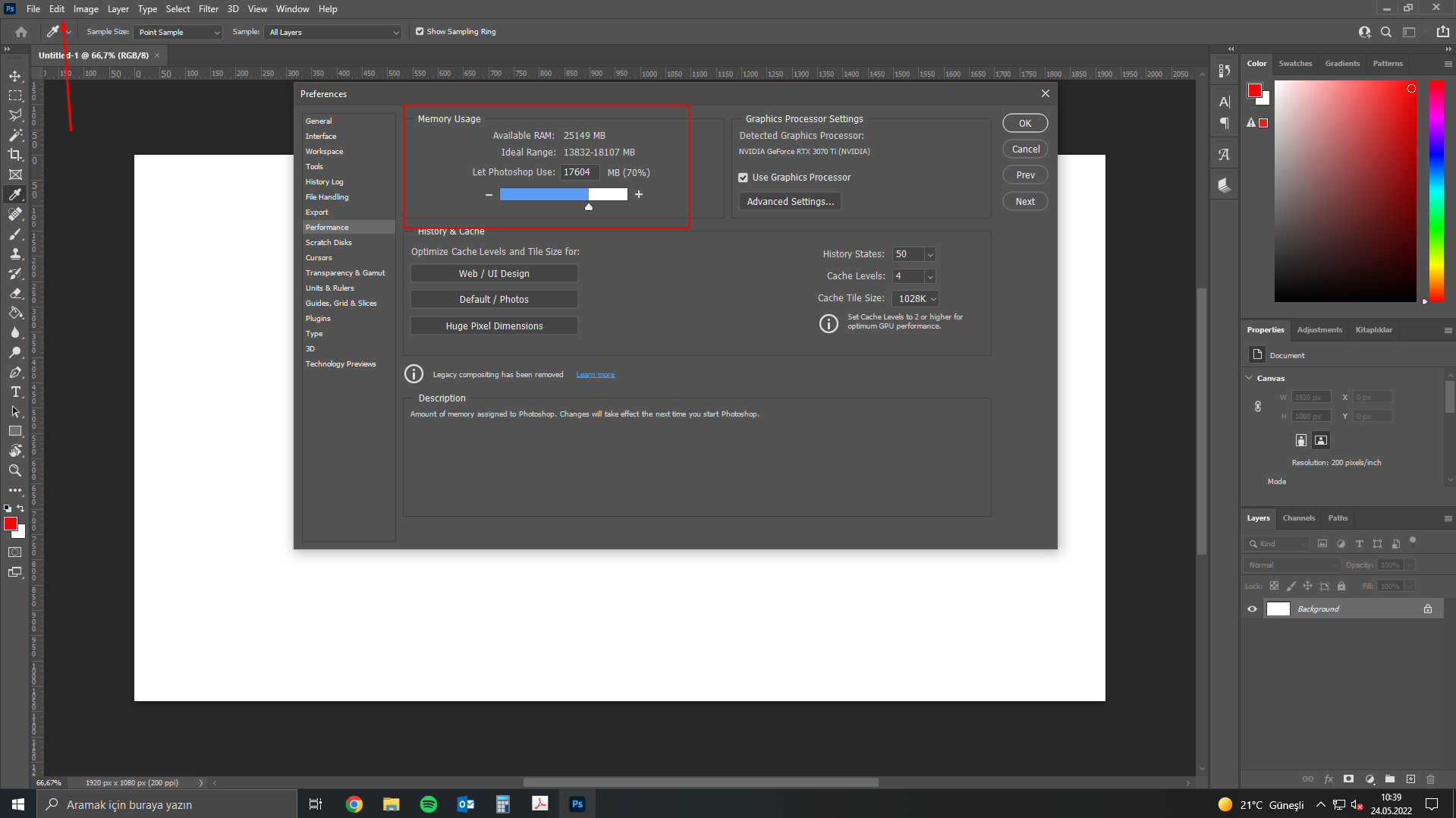
Task: Select the Magic Wand tool
Action: pyautogui.click(x=15, y=135)
